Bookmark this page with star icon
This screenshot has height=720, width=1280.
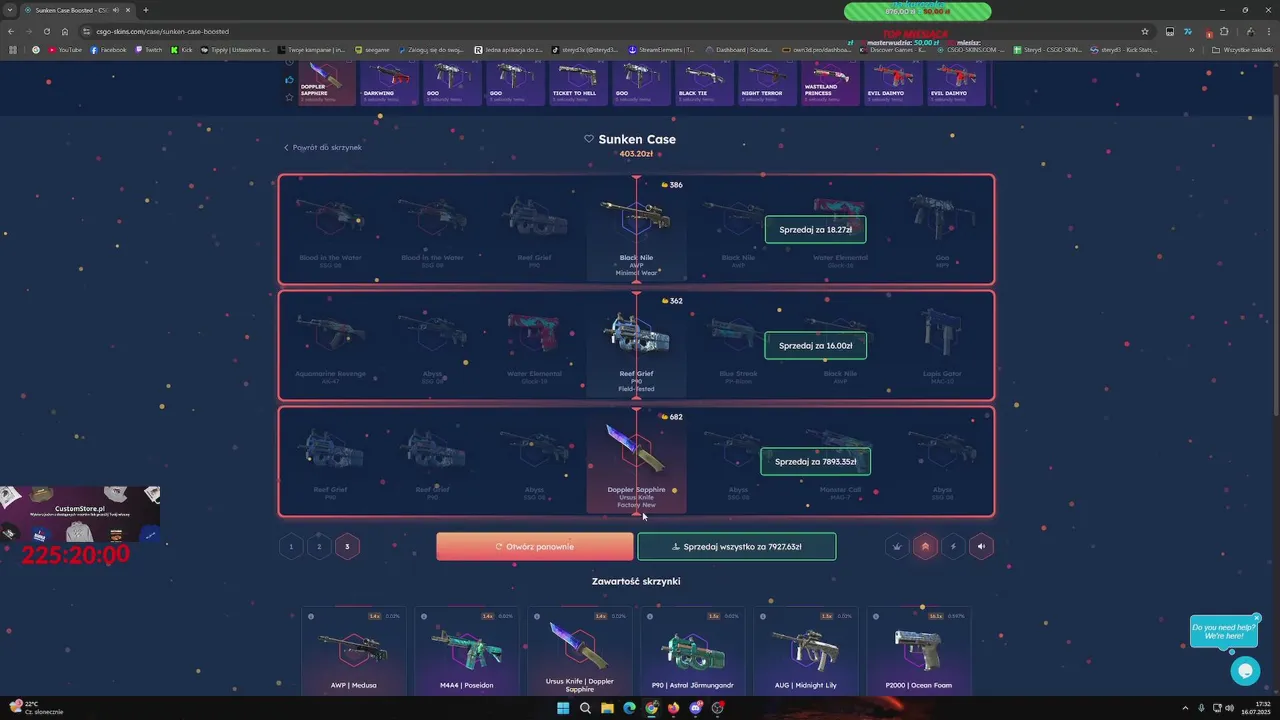(x=1145, y=31)
